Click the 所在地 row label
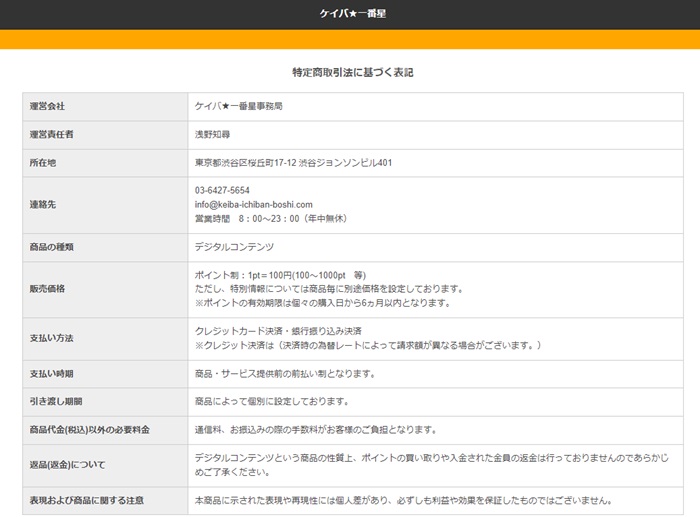700x517 pixels. [x=43, y=163]
